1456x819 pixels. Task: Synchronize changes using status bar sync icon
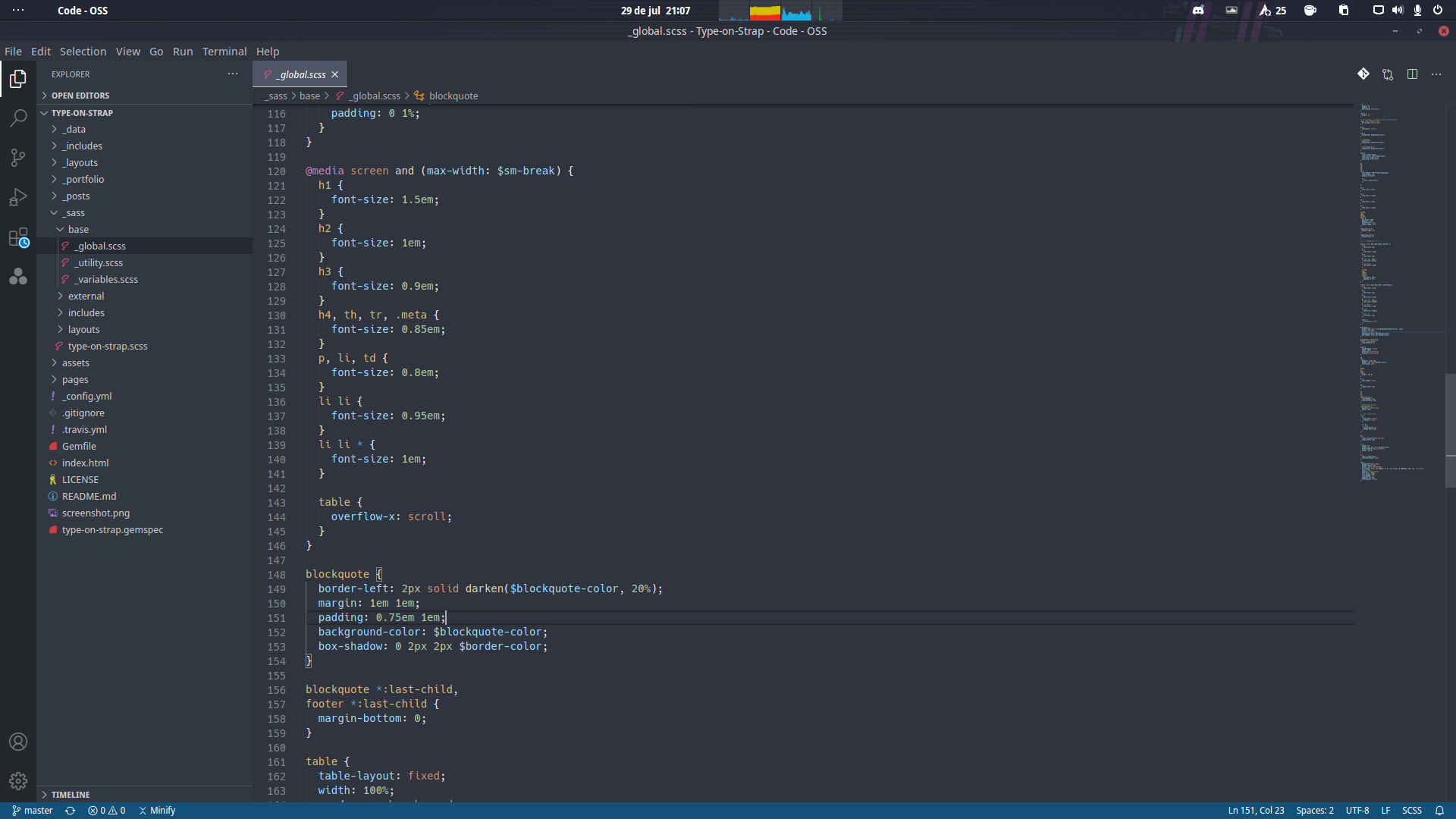click(70, 810)
